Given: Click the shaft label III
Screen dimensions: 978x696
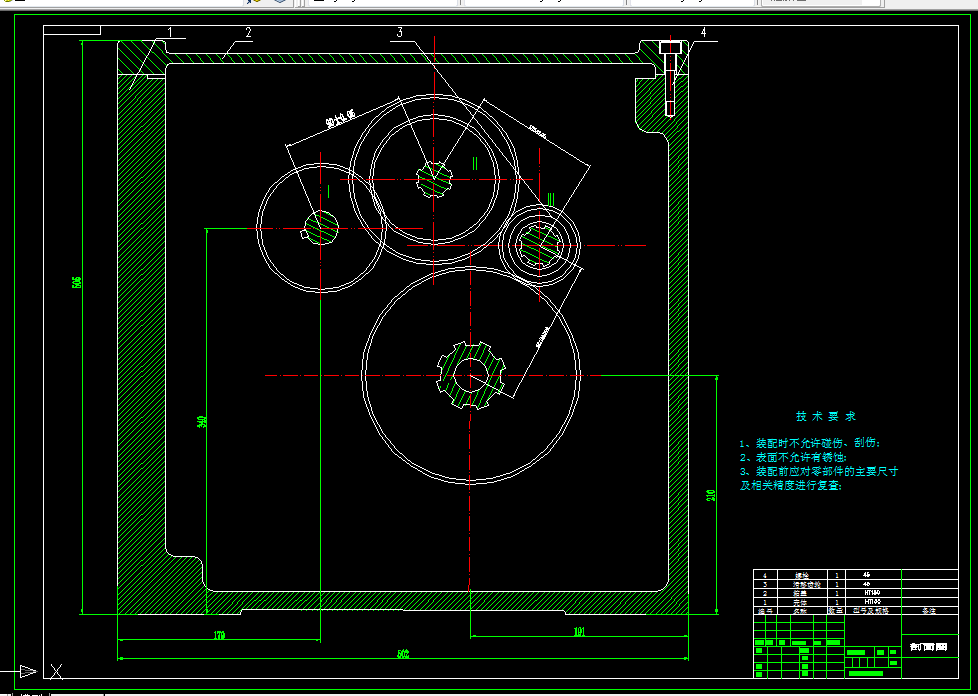Looking at the screenshot, I should click(x=551, y=199).
